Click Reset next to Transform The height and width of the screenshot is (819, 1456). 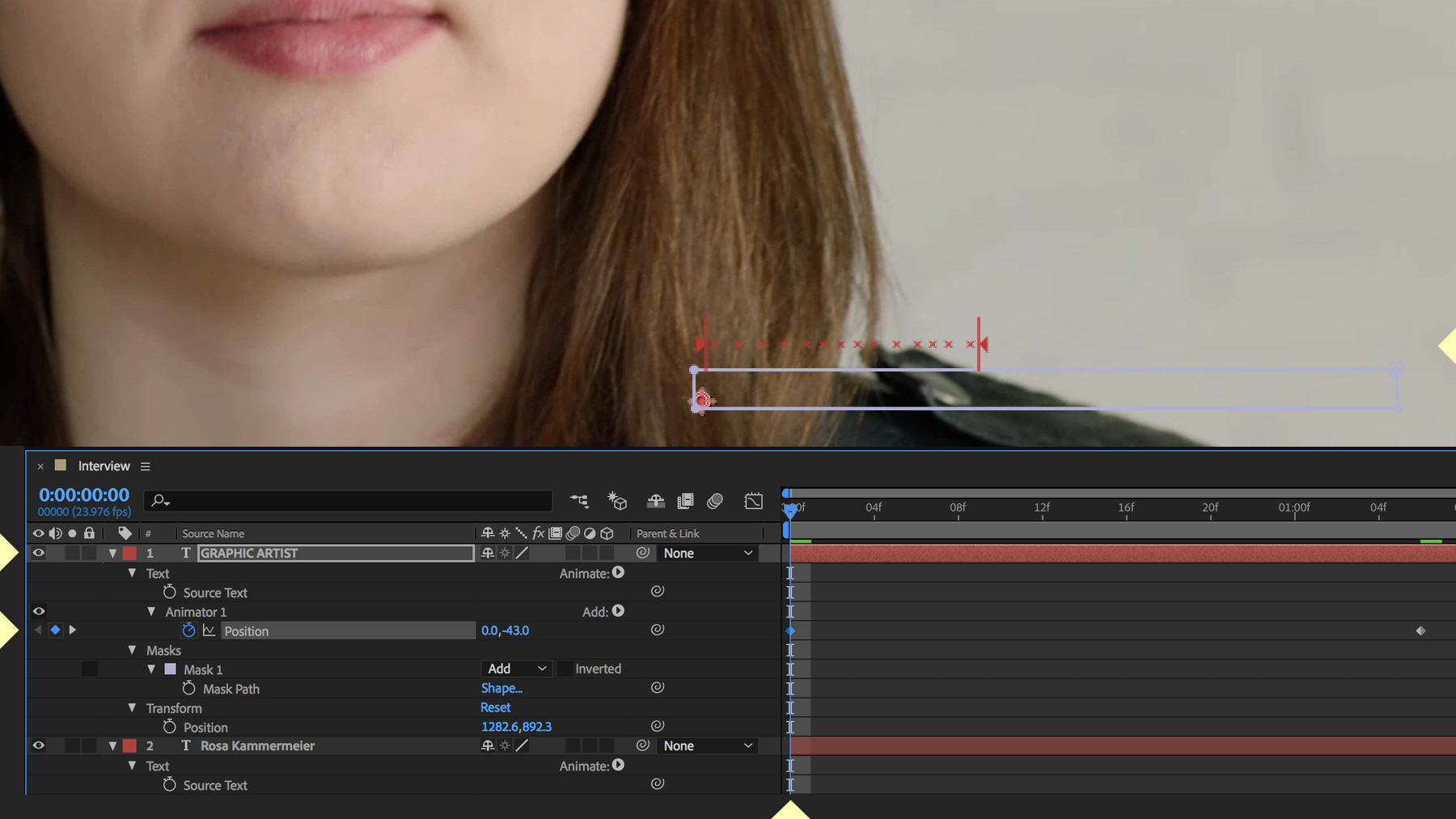pyautogui.click(x=495, y=707)
